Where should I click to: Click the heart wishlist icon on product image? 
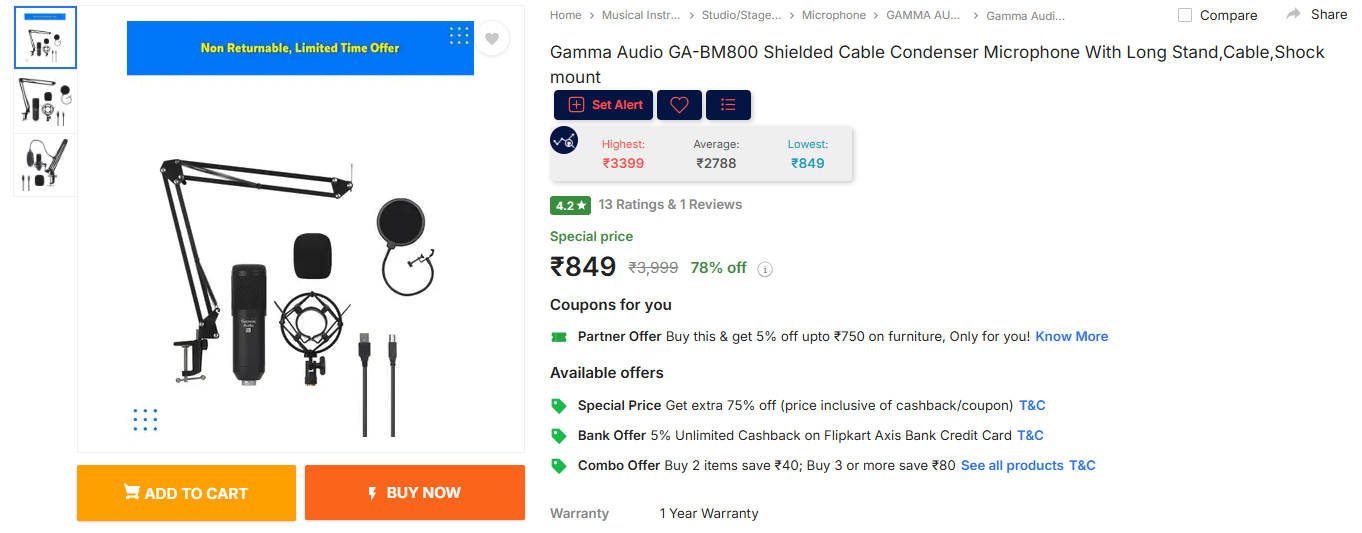(491, 39)
